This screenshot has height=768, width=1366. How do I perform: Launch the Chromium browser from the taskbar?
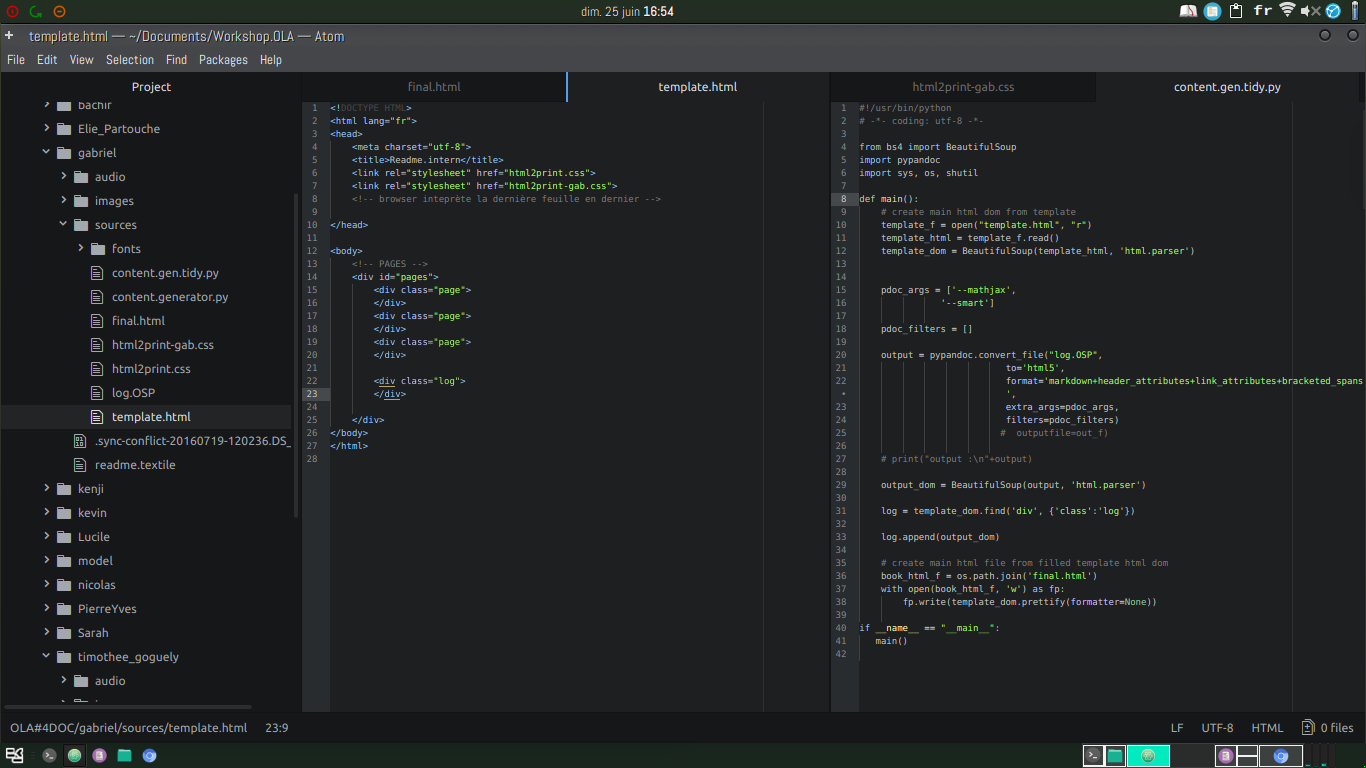pos(149,756)
